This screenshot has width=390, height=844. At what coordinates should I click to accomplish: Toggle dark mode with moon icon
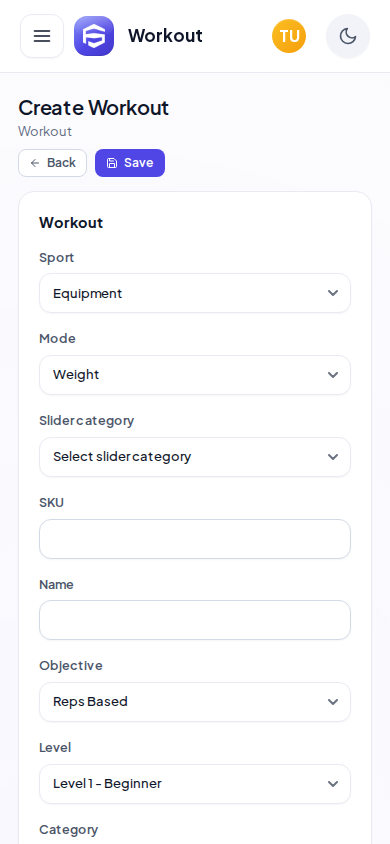click(348, 36)
